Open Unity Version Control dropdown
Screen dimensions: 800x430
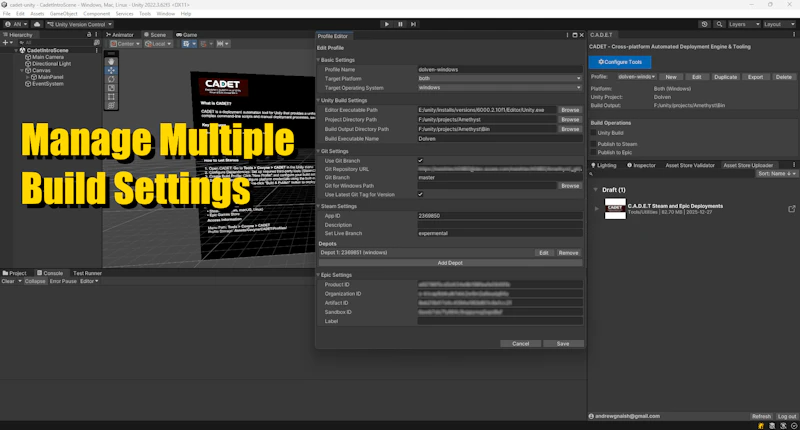pyautogui.click(x=79, y=24)
